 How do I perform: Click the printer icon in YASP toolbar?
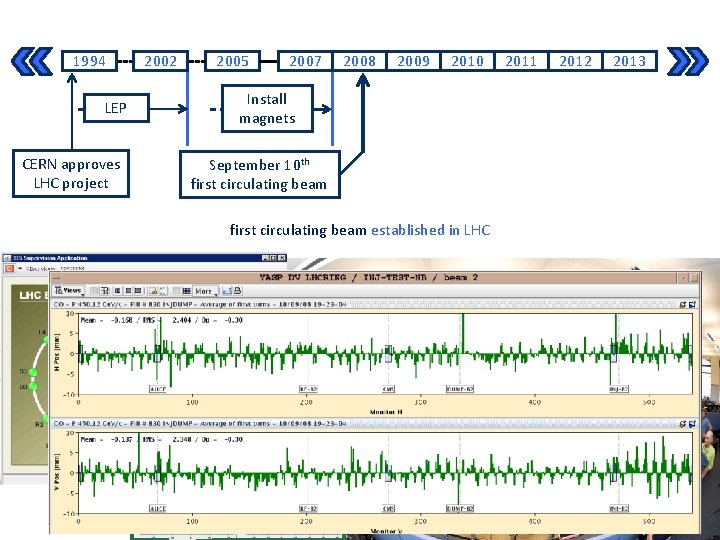pos(237,291)
